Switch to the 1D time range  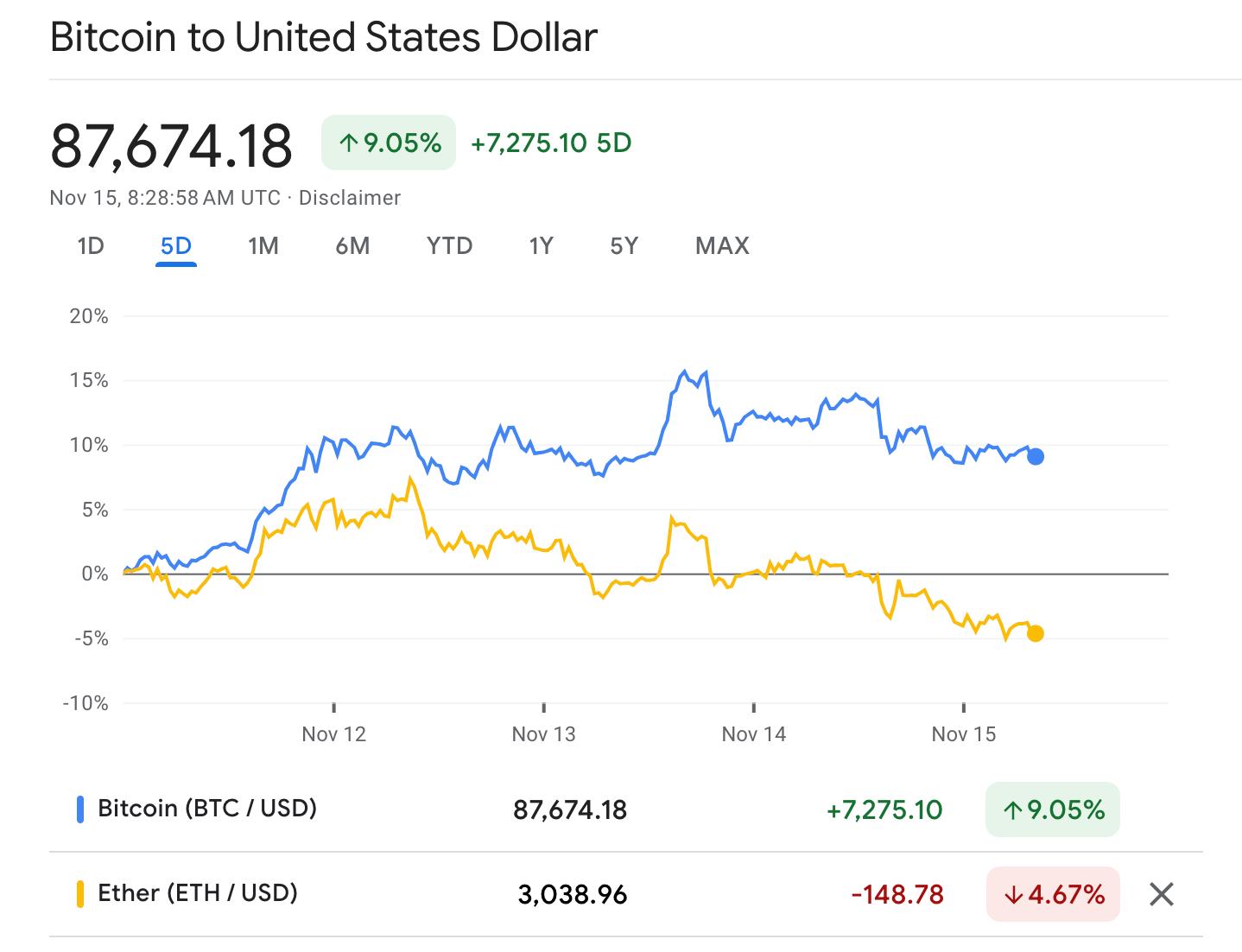tap(91, 246)
